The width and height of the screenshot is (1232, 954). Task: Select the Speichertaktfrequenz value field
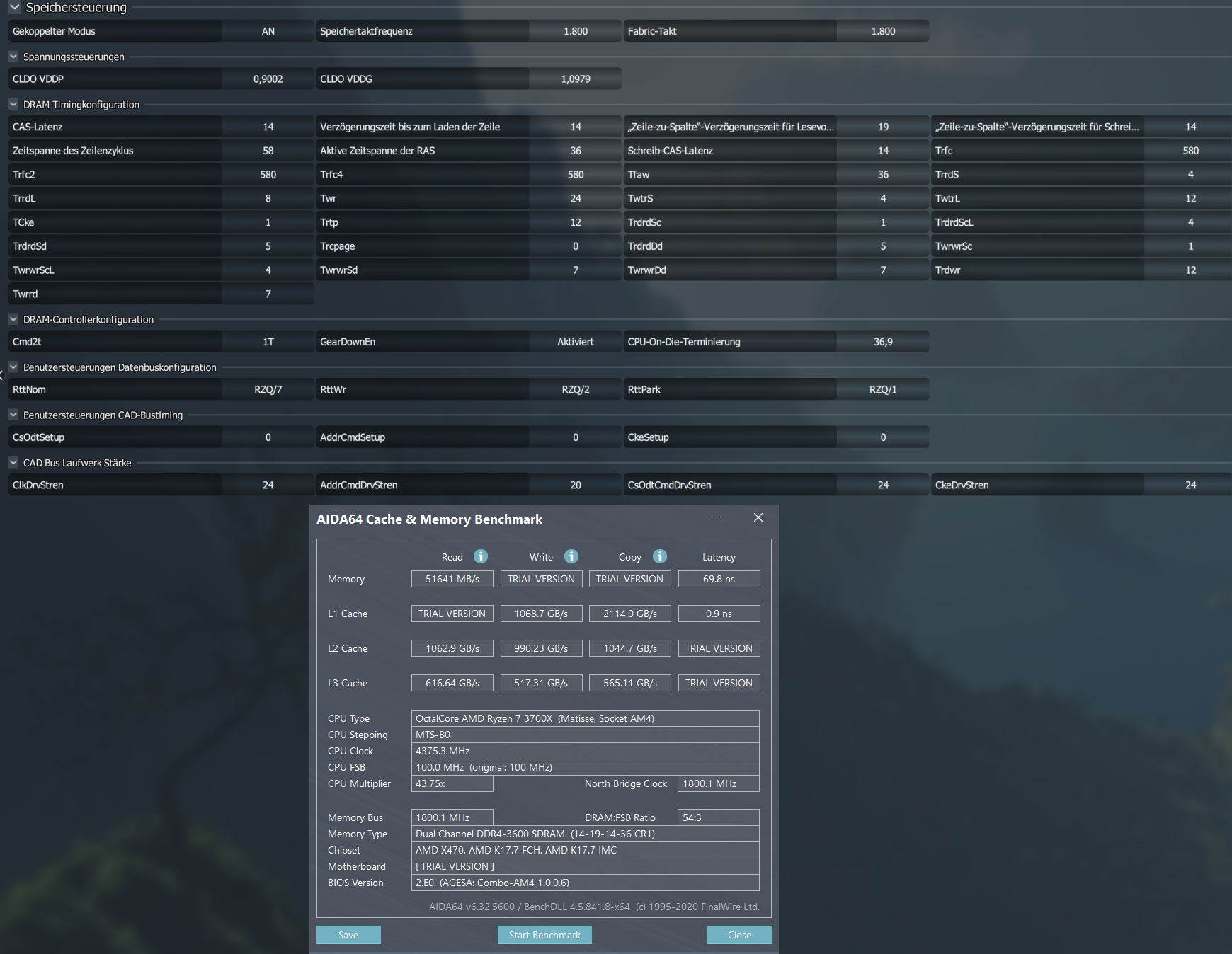575,30
